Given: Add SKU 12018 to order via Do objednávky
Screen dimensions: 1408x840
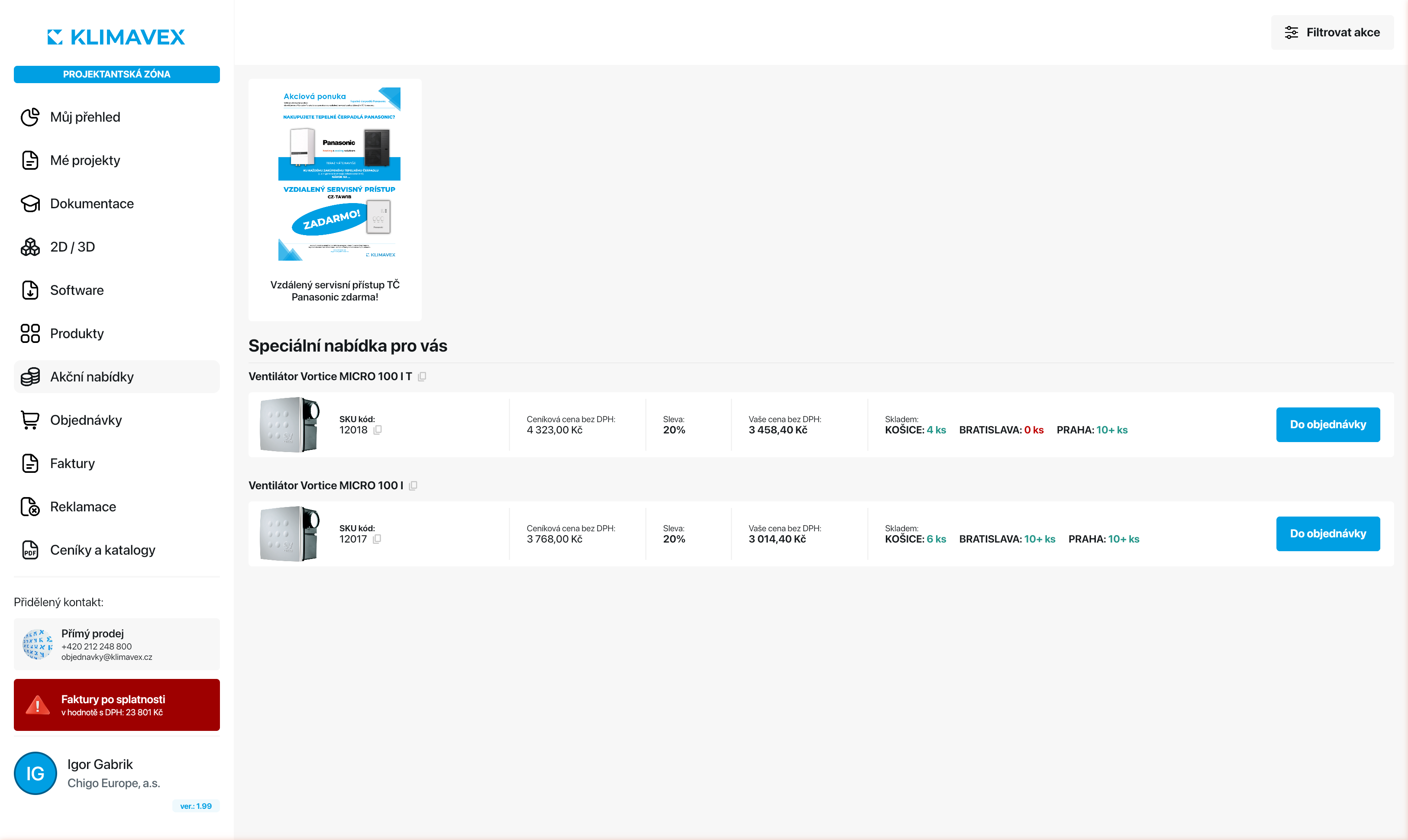Looking at the screenshot, I should click(x=1327, y=424).
